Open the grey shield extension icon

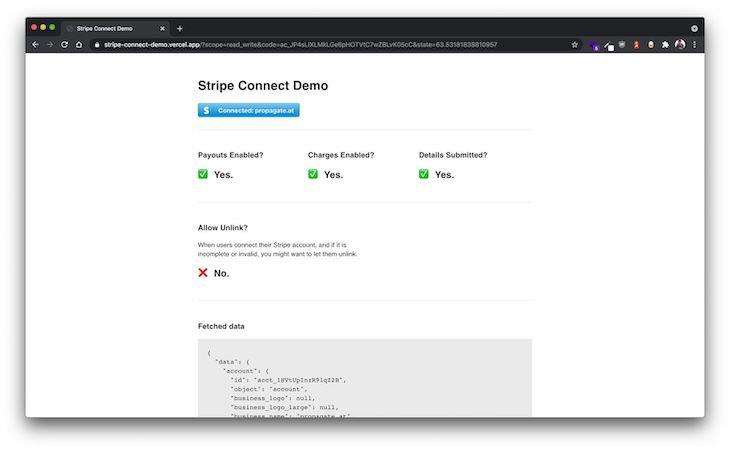click(x=622, y=45)
